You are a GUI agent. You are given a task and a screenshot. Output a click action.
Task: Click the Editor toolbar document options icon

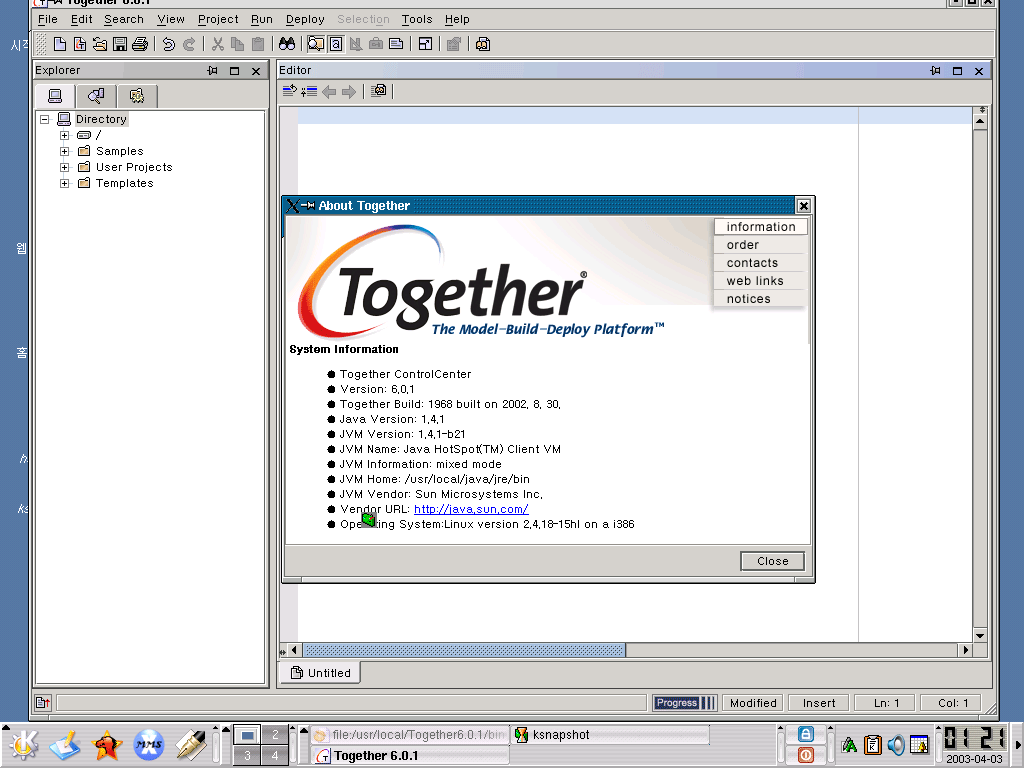[378, 91]
